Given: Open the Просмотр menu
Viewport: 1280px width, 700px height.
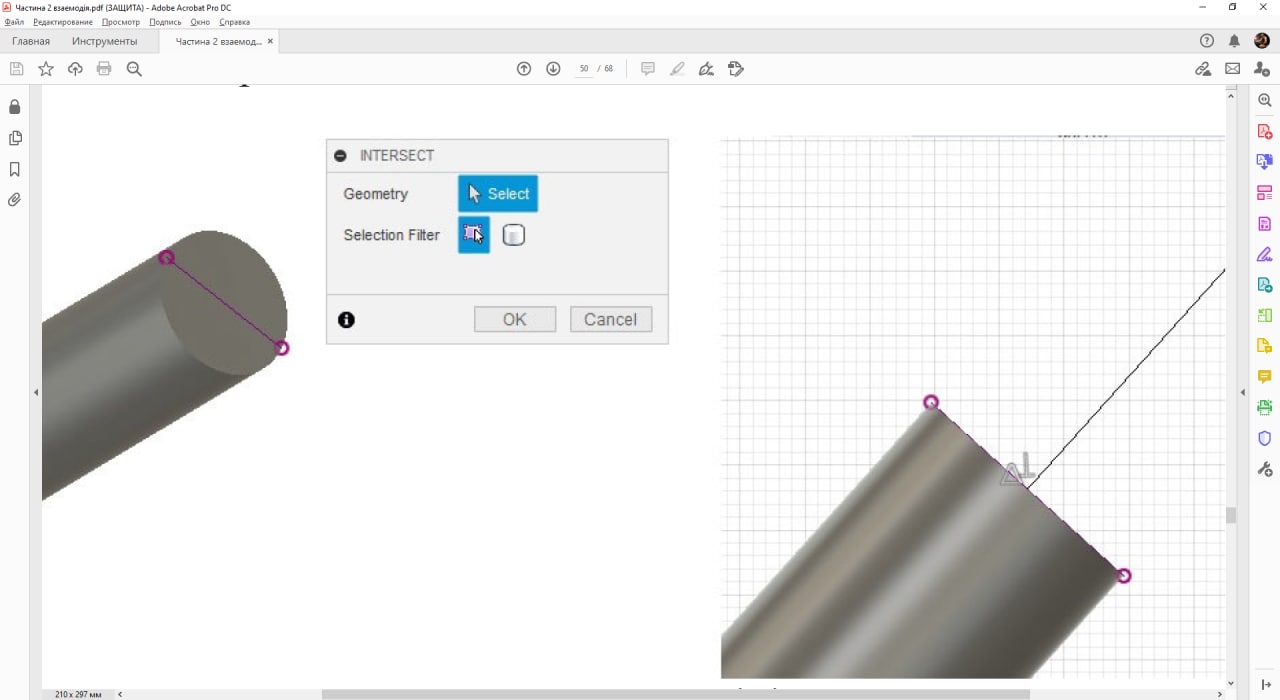Looking at the screenshot, I should (121, 22).
